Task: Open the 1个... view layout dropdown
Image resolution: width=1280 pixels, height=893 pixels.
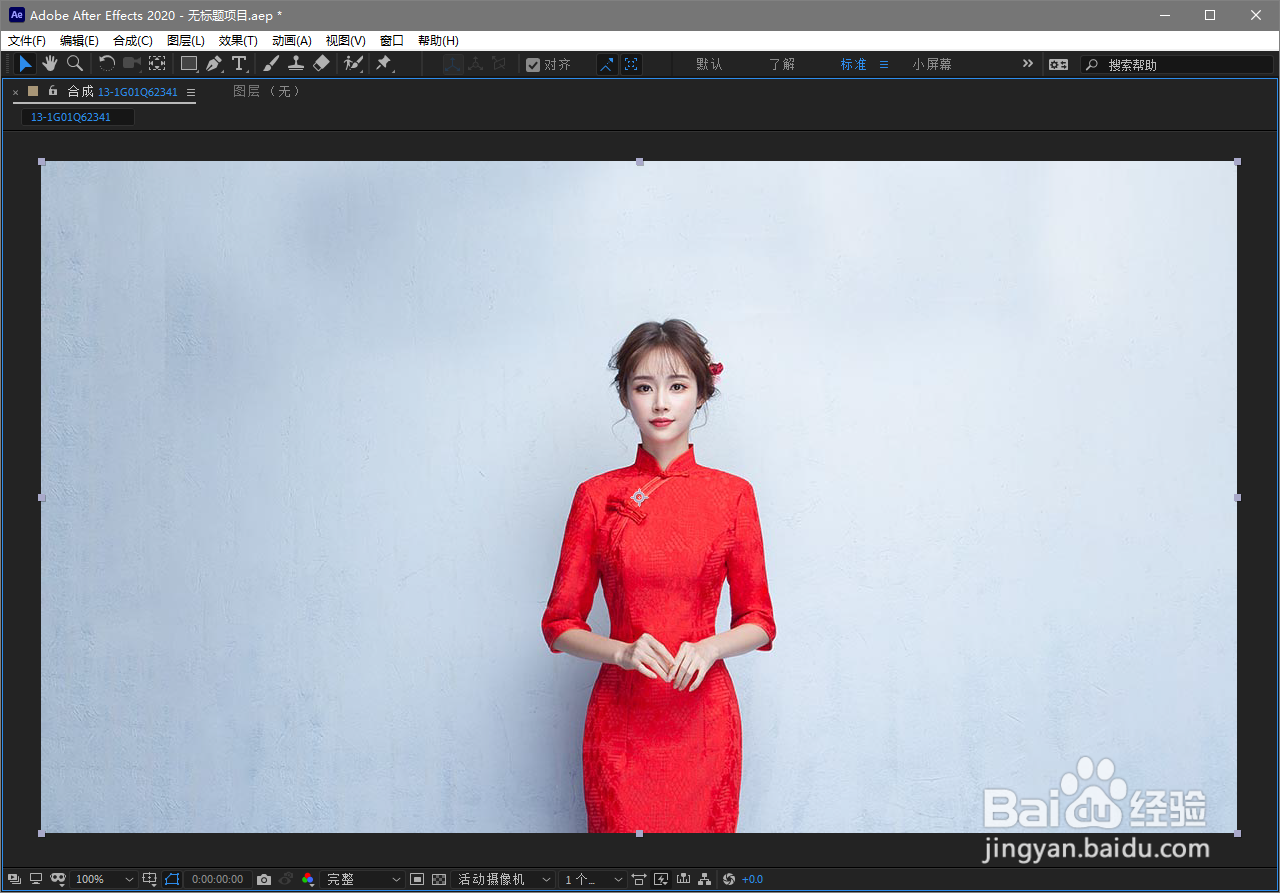Action: [x=592, y=879]
